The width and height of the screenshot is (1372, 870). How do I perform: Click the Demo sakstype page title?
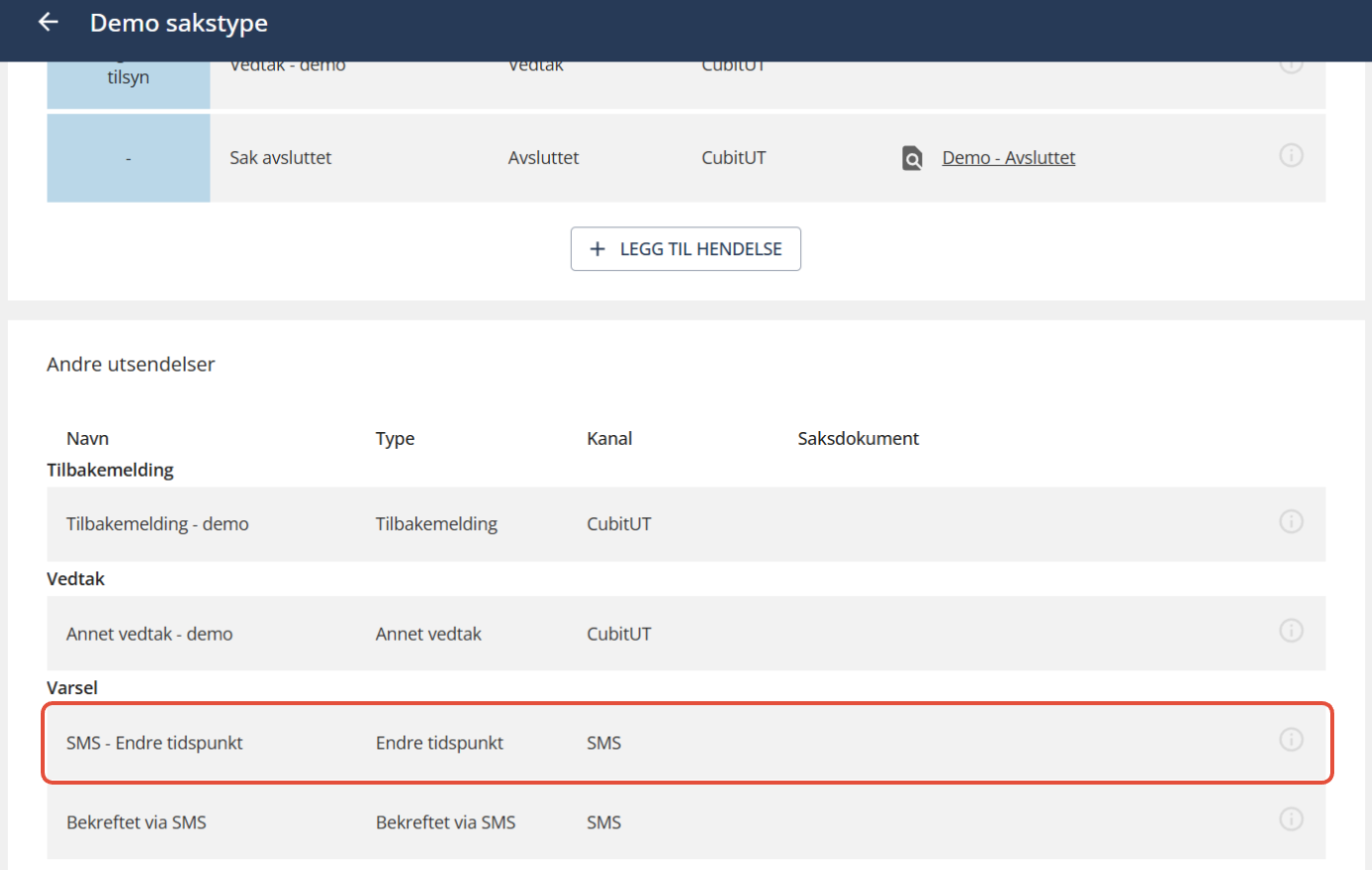tap(179, 23)
